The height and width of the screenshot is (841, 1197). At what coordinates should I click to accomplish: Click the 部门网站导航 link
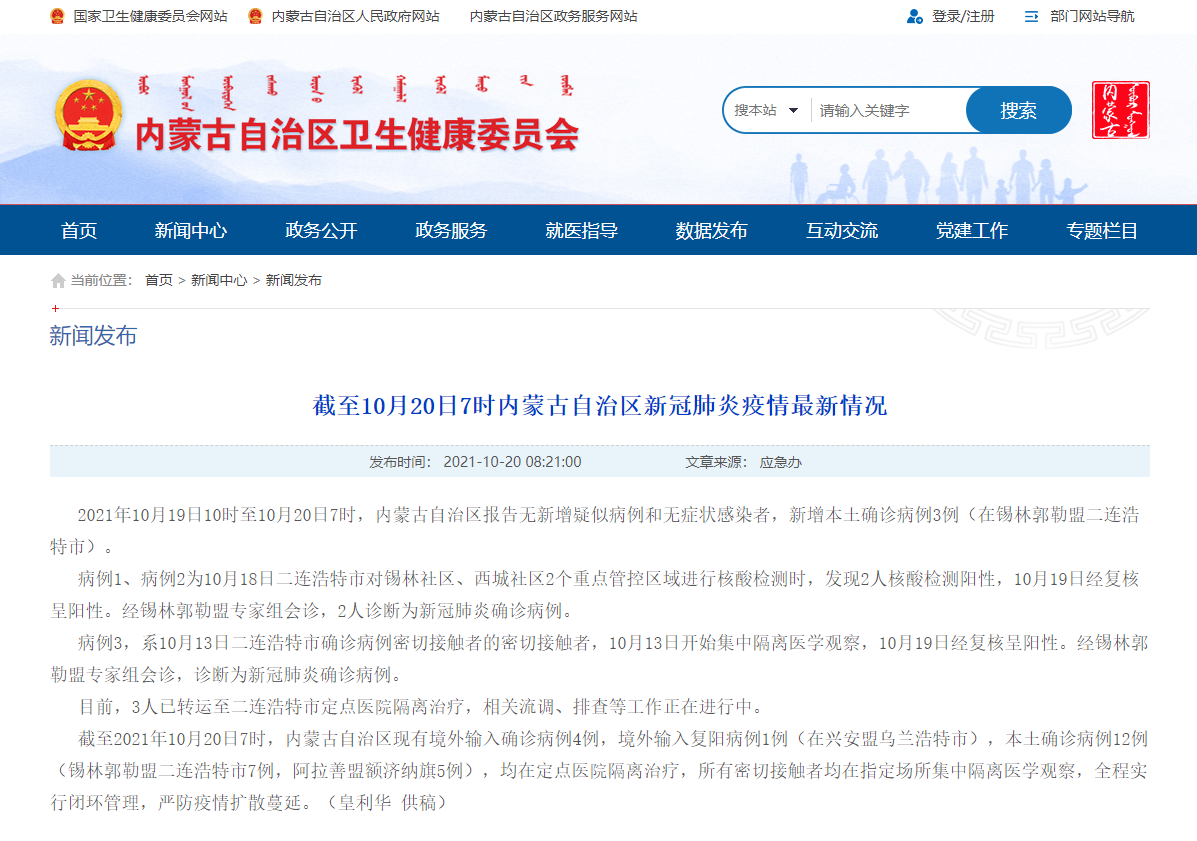click(1092, 16)
